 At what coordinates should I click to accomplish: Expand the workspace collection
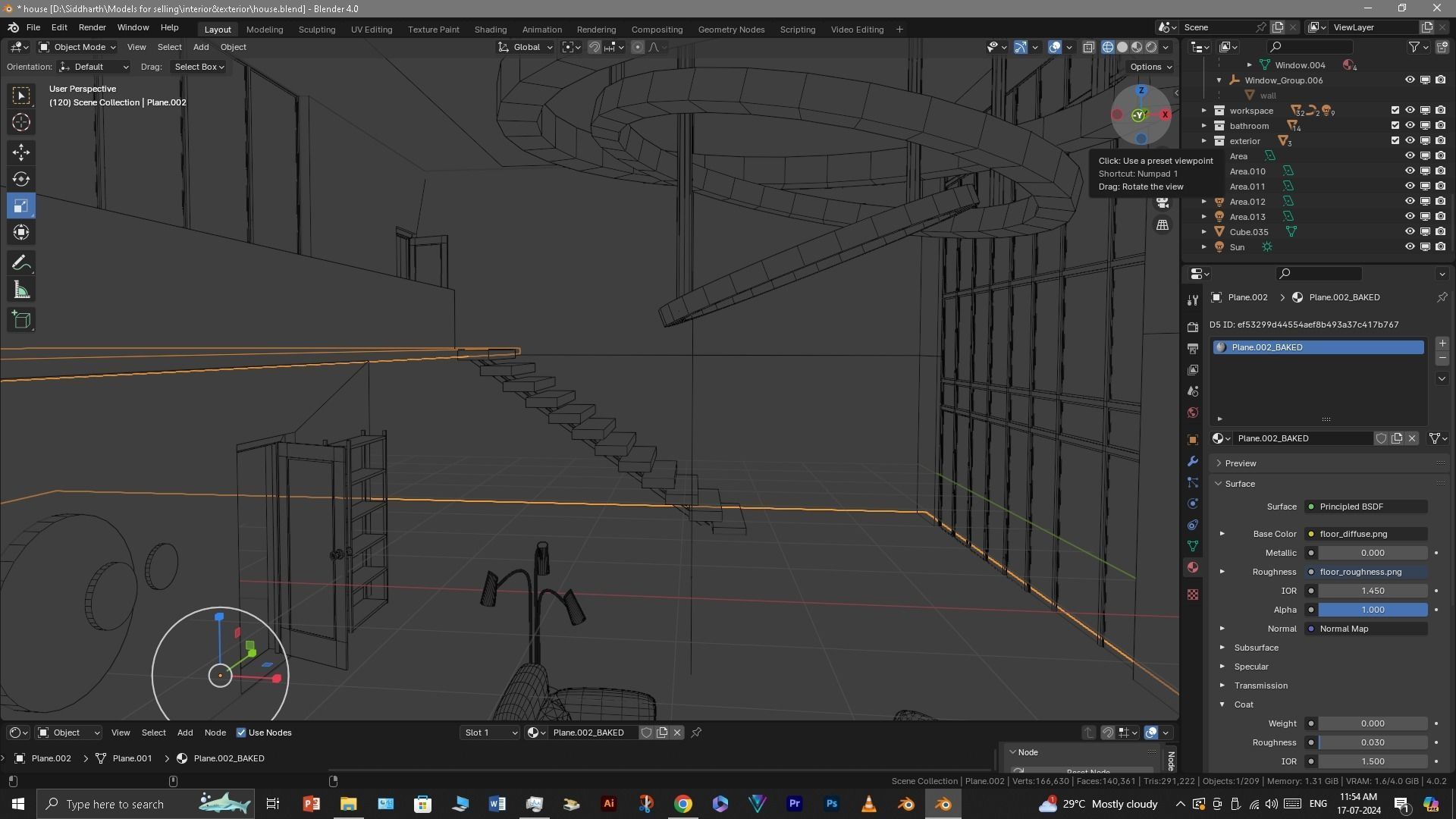(x=1203, y=111)
